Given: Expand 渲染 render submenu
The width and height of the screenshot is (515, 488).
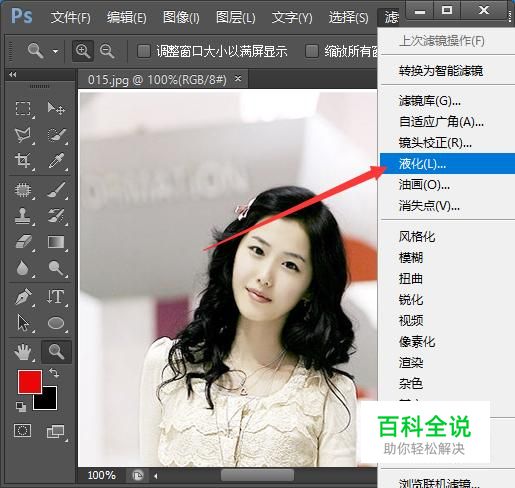Looking at the screenshot, I should [447, 363].
